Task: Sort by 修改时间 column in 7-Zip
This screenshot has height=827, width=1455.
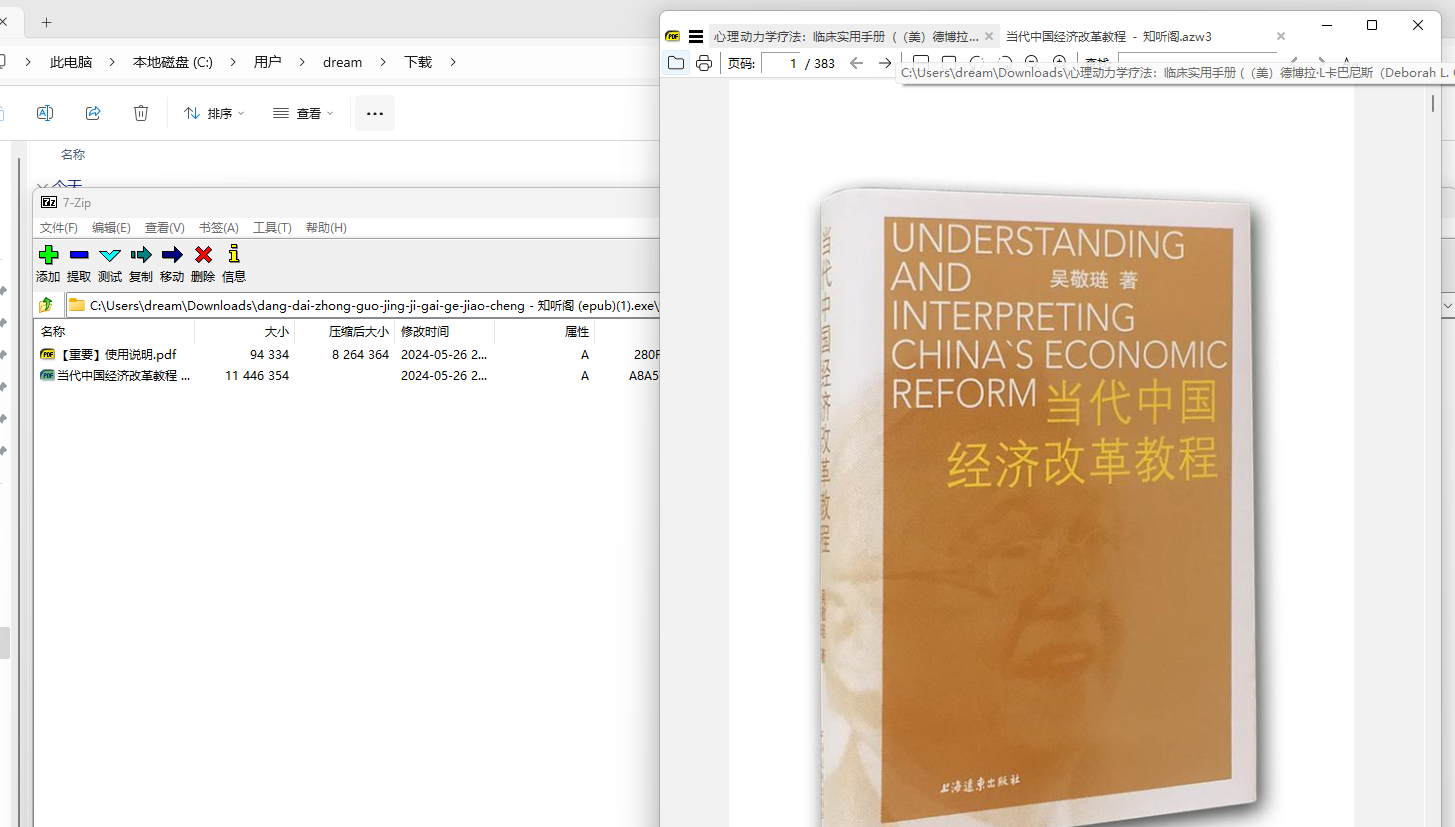Action: tap(445, 331)
